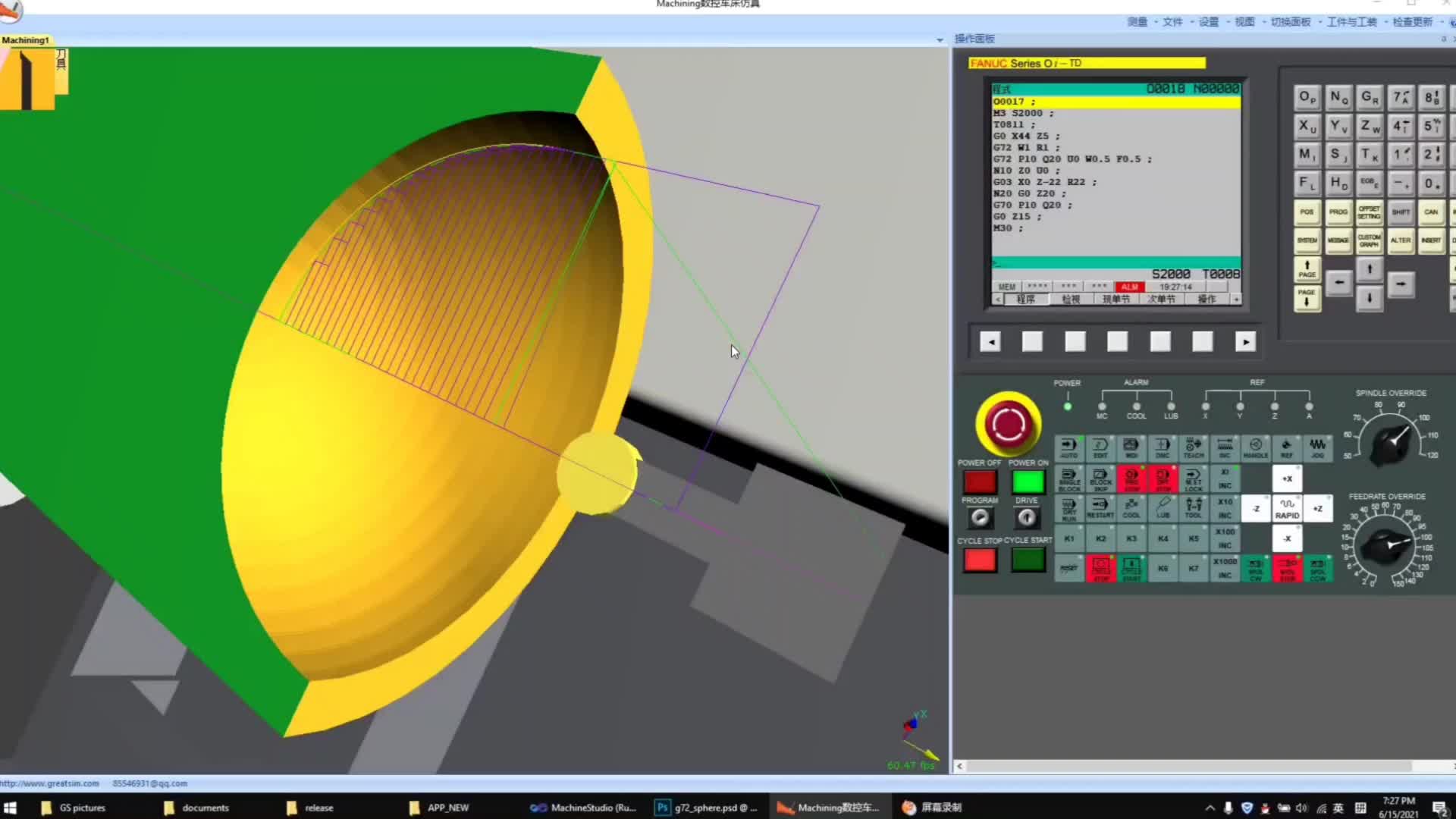This screenshot has width=1456, height=819.
Task: Click the CUSTOM GRAPH function key
Action: [x=1369, y=240]
